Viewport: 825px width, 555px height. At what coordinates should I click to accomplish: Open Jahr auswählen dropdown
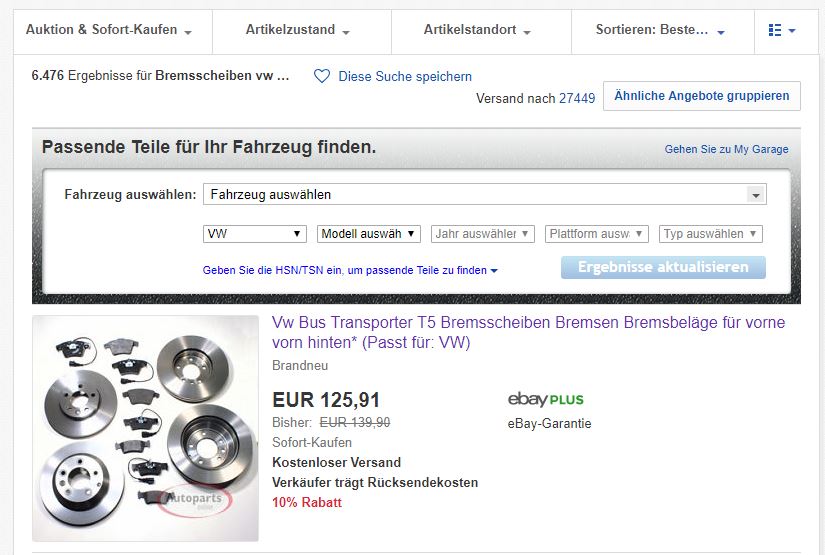point(482,234)
